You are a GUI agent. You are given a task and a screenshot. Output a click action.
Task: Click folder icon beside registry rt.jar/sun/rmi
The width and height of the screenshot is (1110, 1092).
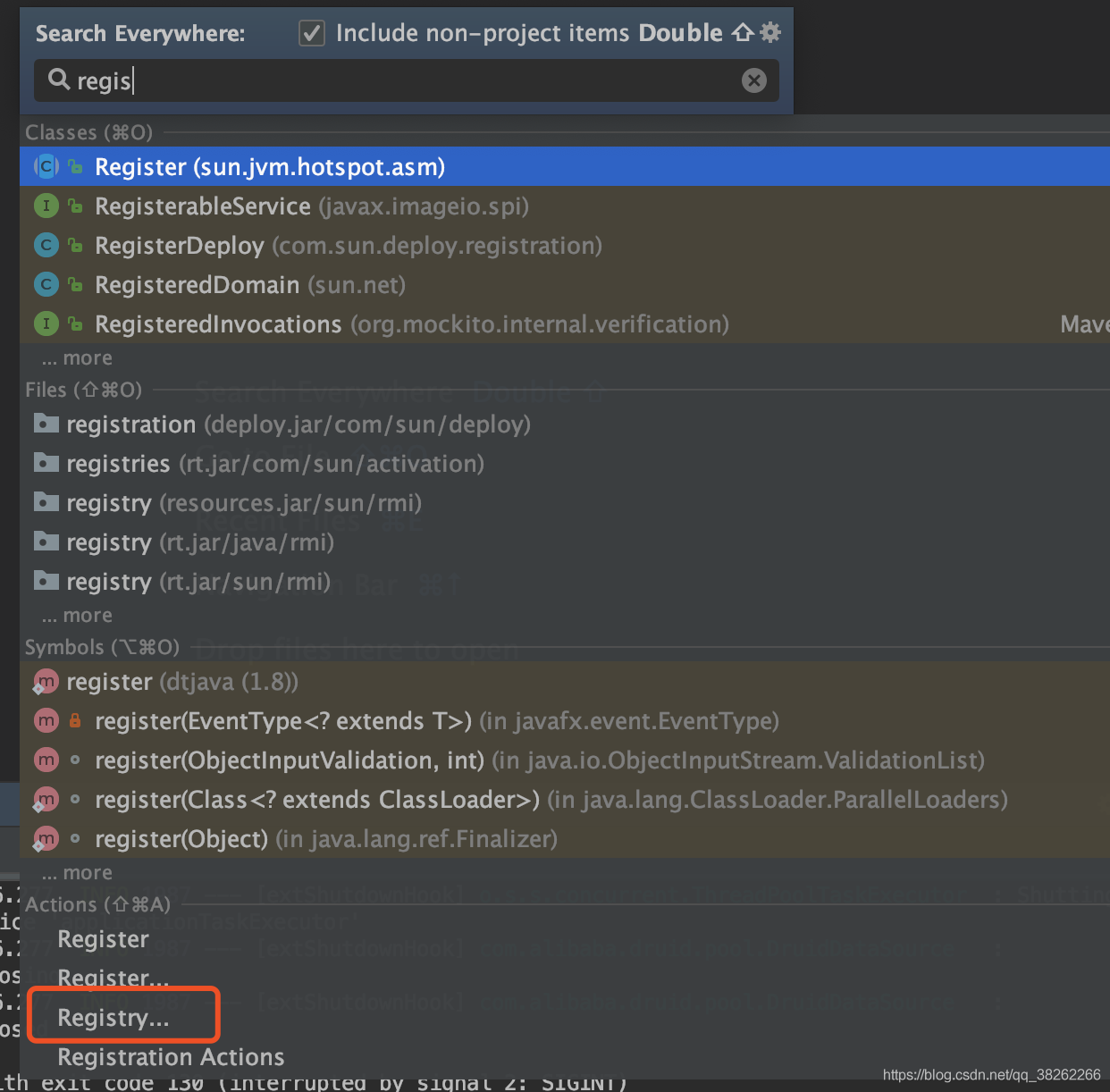[46, 580]
